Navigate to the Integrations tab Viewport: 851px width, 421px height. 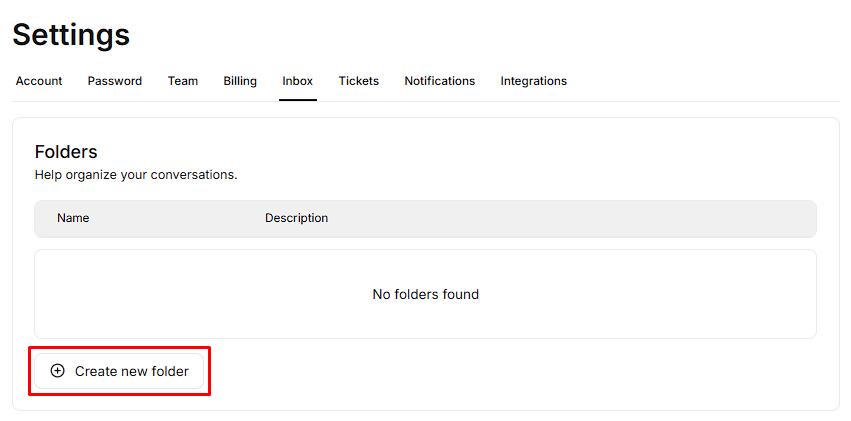pos(534,81)
